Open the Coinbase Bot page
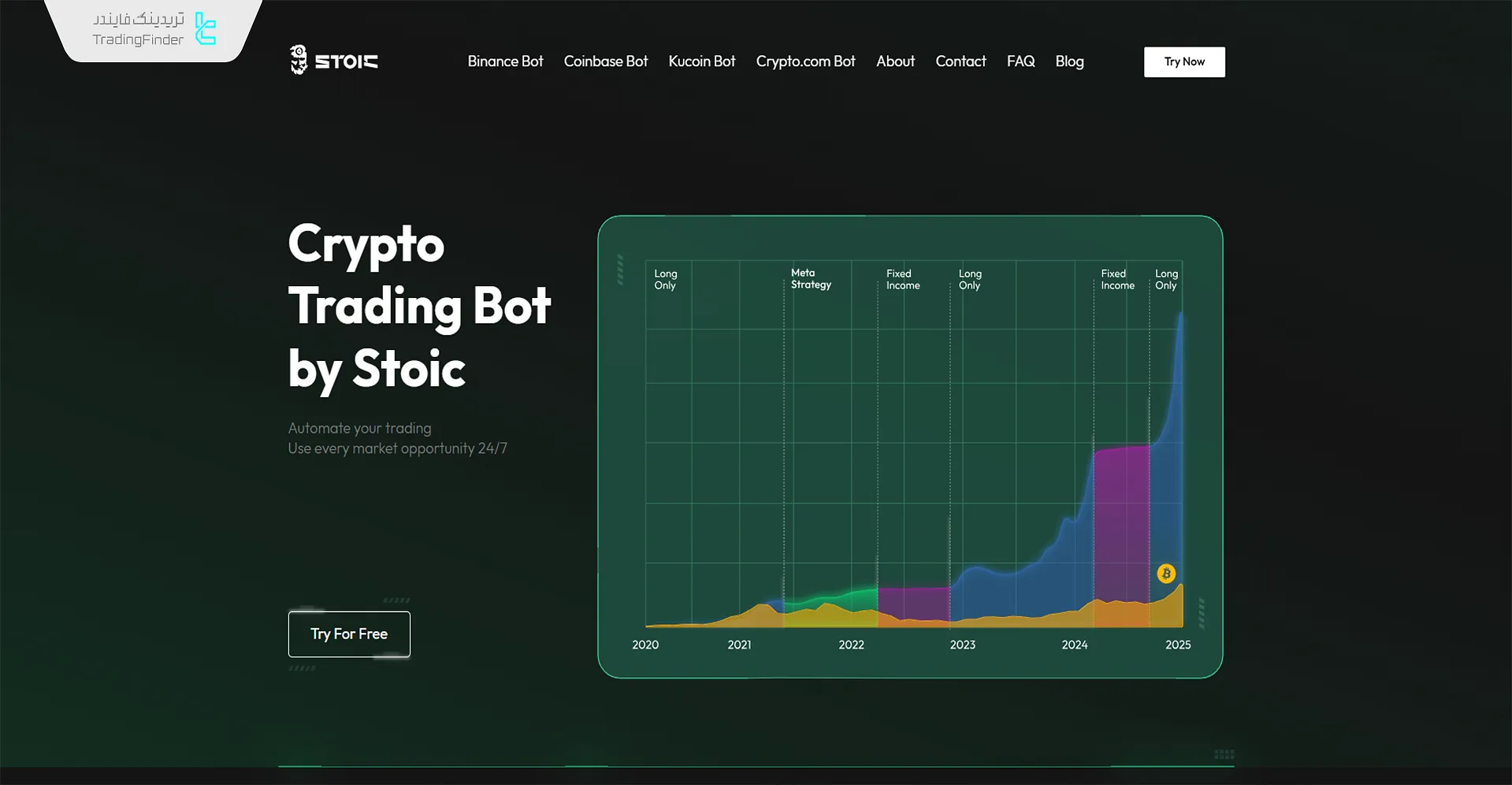This screenshot has width=1512, height=785. pos(605,61)
